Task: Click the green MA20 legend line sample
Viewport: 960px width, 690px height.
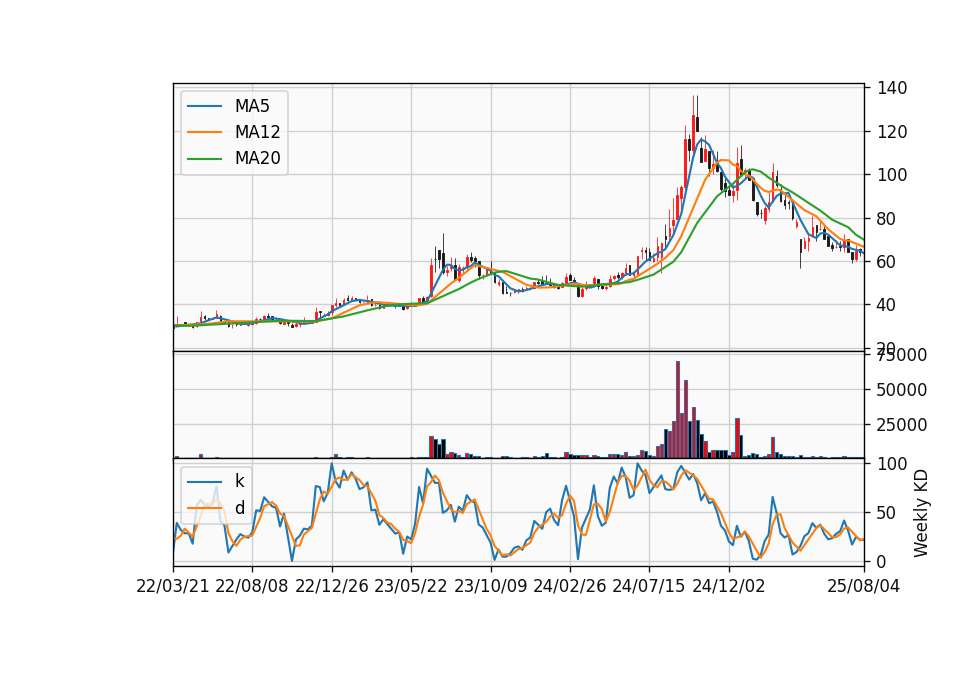Action: pyautogui.click(x=204, y=159)
